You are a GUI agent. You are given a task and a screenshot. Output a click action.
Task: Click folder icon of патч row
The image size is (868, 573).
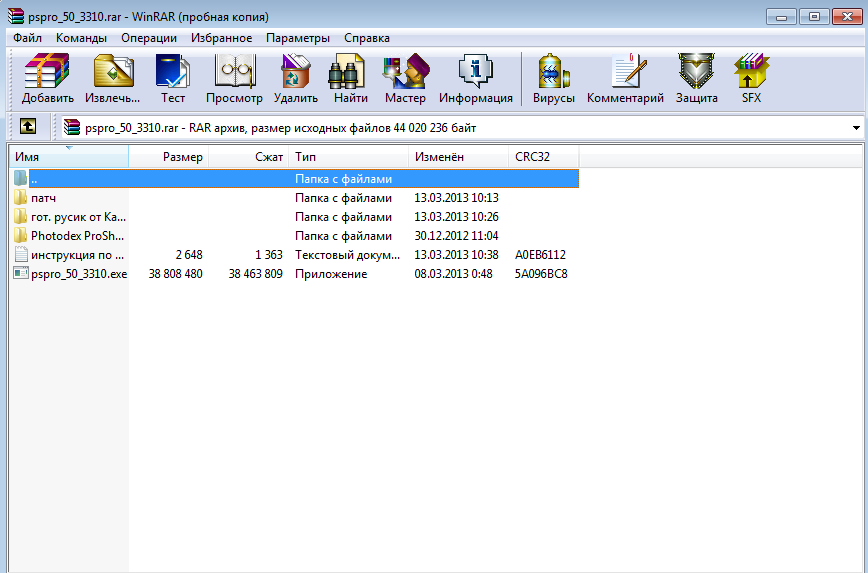pos(20,198)
